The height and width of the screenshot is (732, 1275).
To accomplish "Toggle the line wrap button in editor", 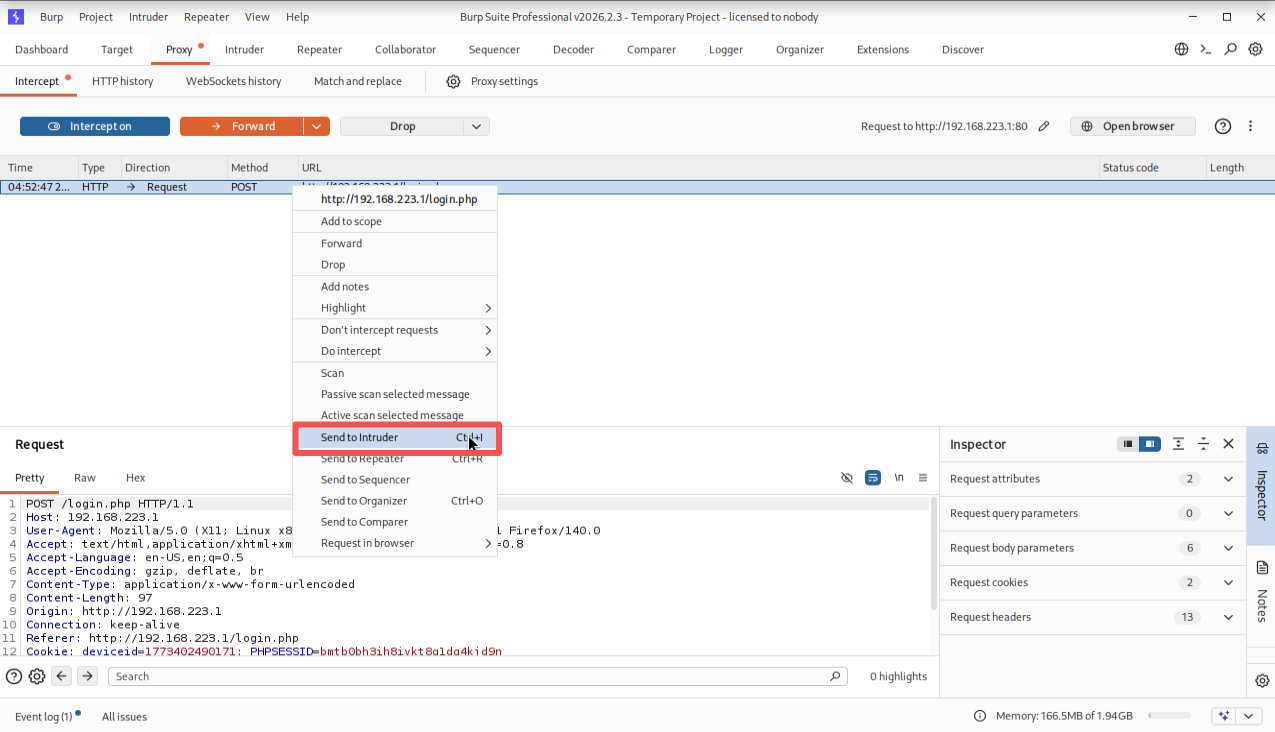I will (x=873, y=478).
